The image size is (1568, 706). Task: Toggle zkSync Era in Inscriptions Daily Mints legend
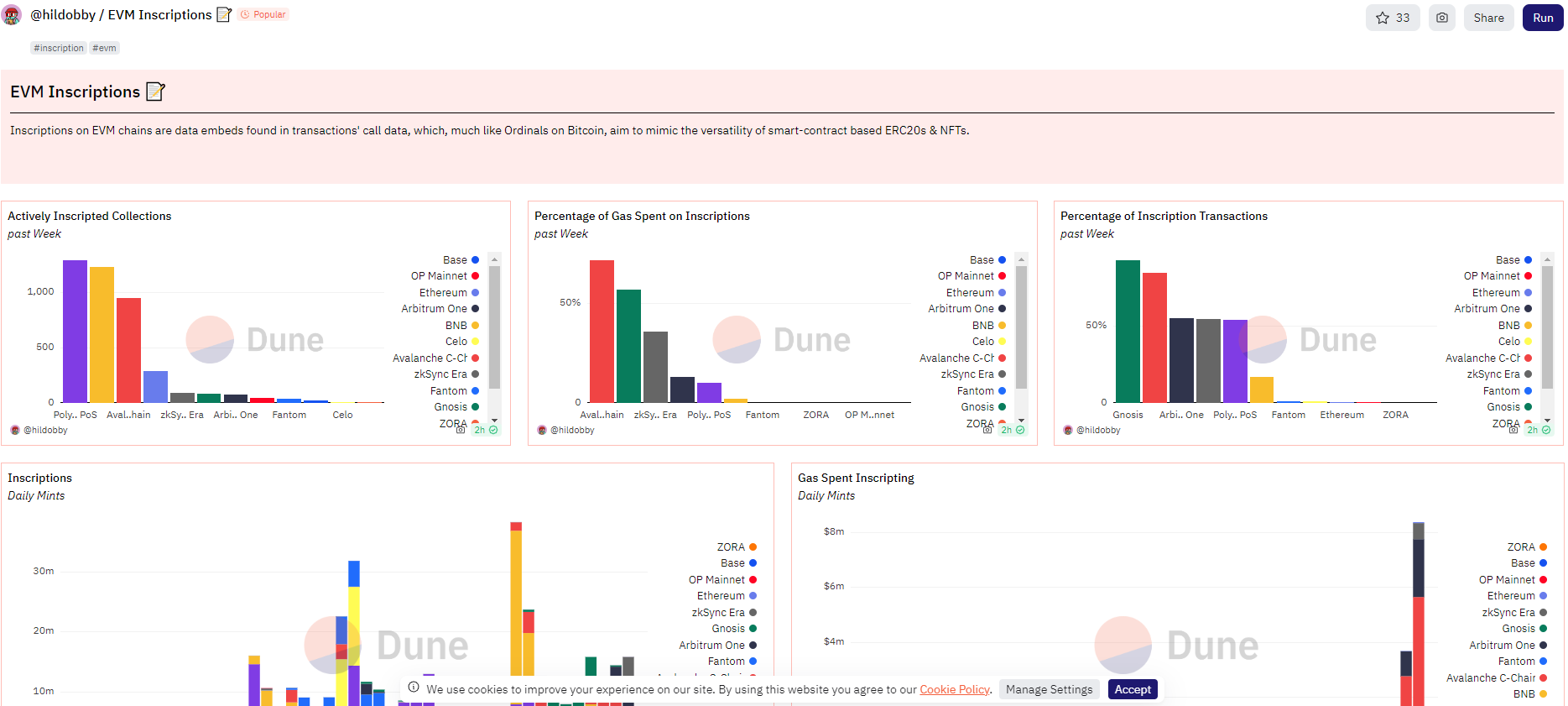[724, 613]
